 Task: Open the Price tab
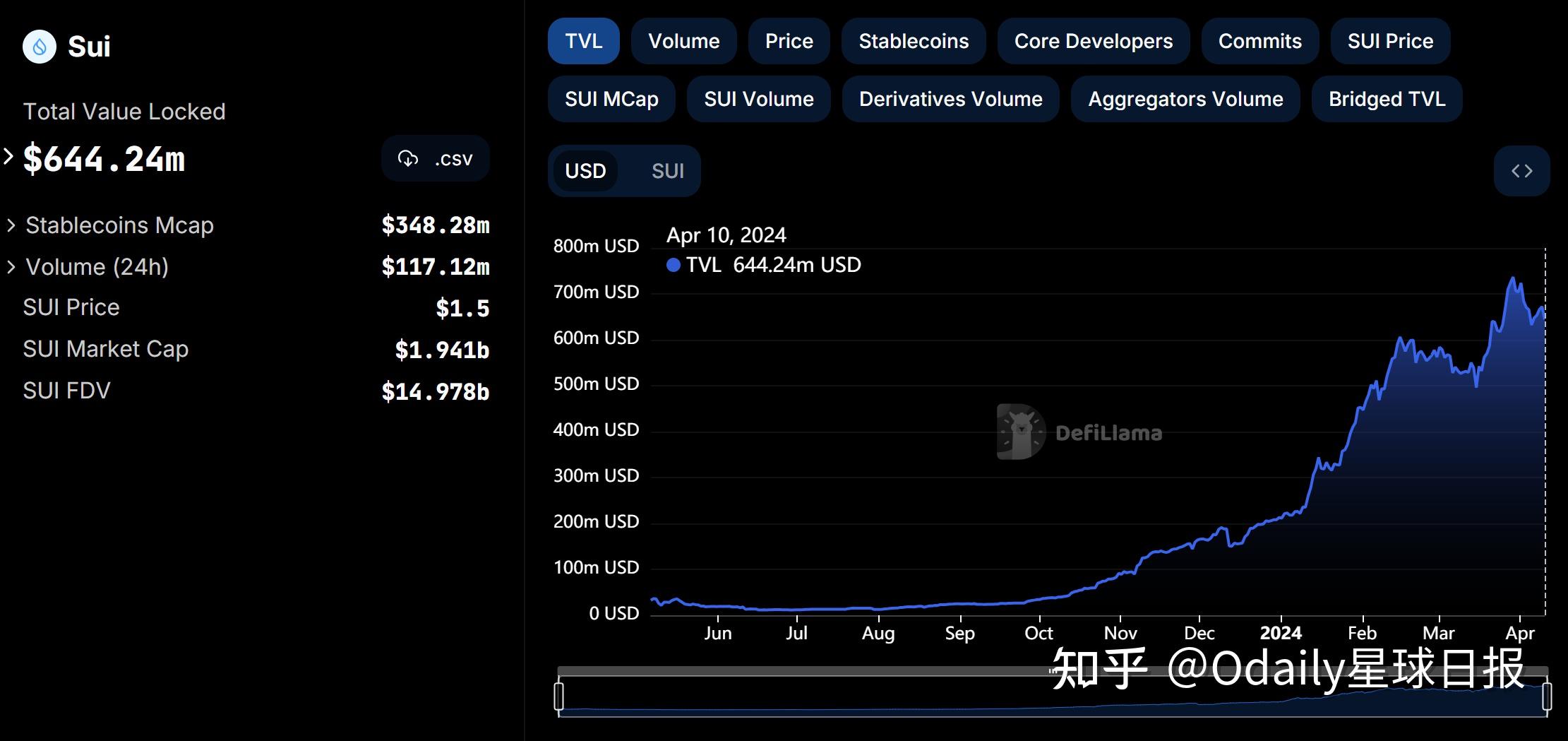pyautogui.click(x=789, y=41)
